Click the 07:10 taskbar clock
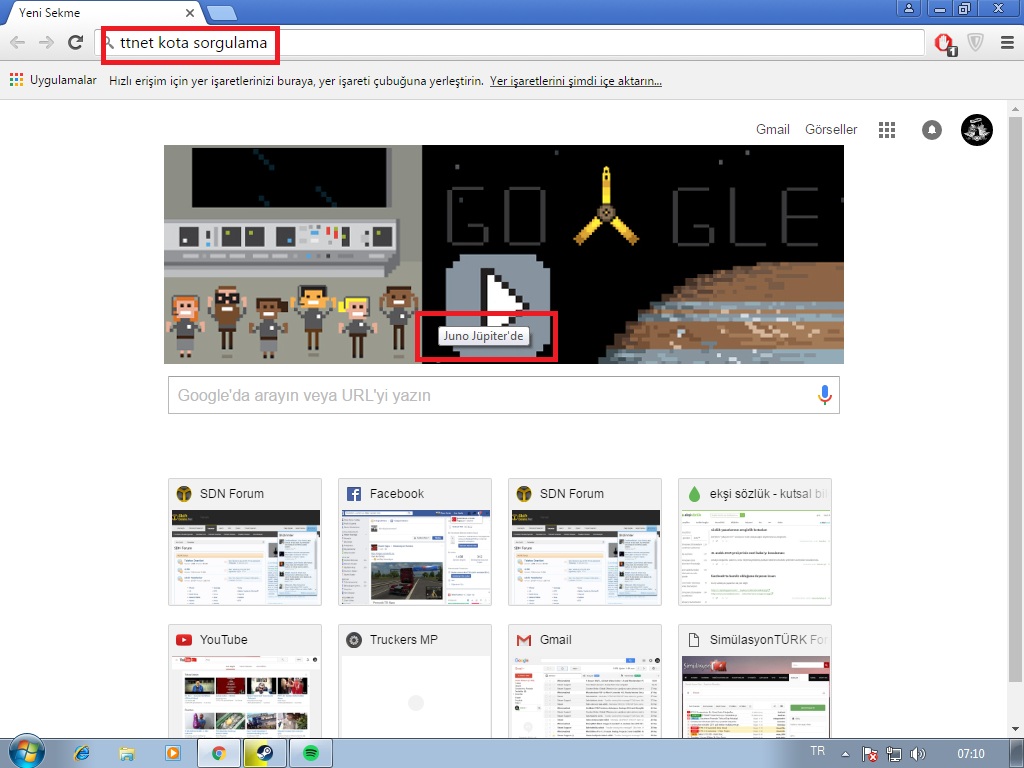Viewport: 1024px width, 768px height. (970, 754)
